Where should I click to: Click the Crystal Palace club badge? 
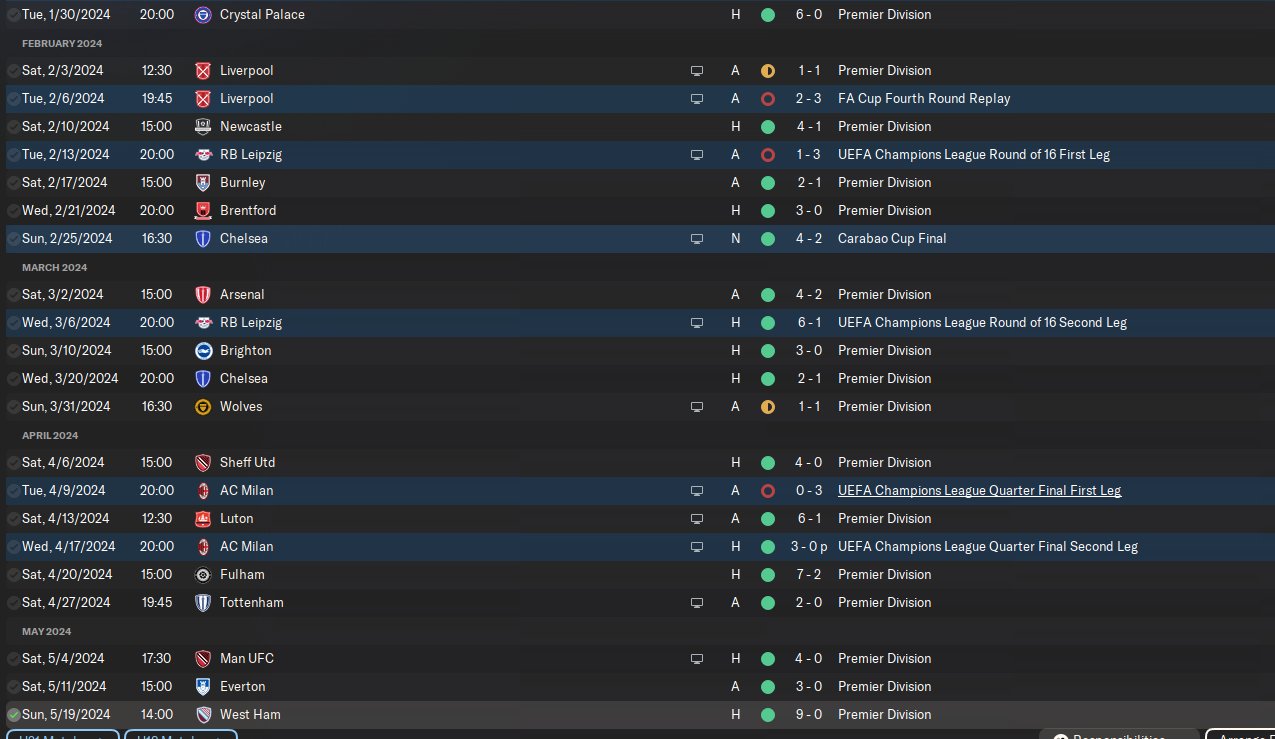[203, 15]
